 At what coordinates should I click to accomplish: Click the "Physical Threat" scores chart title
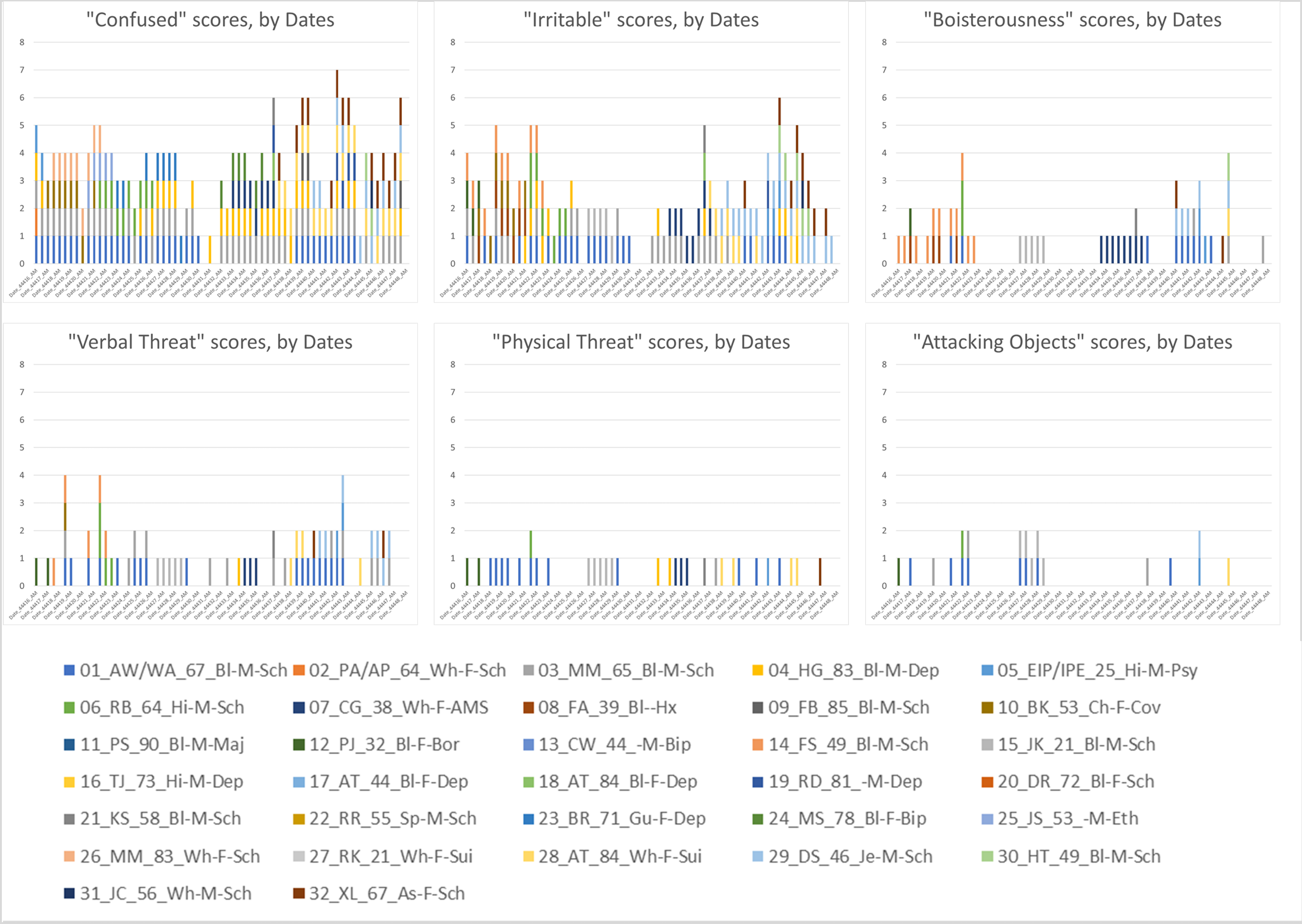641,342
